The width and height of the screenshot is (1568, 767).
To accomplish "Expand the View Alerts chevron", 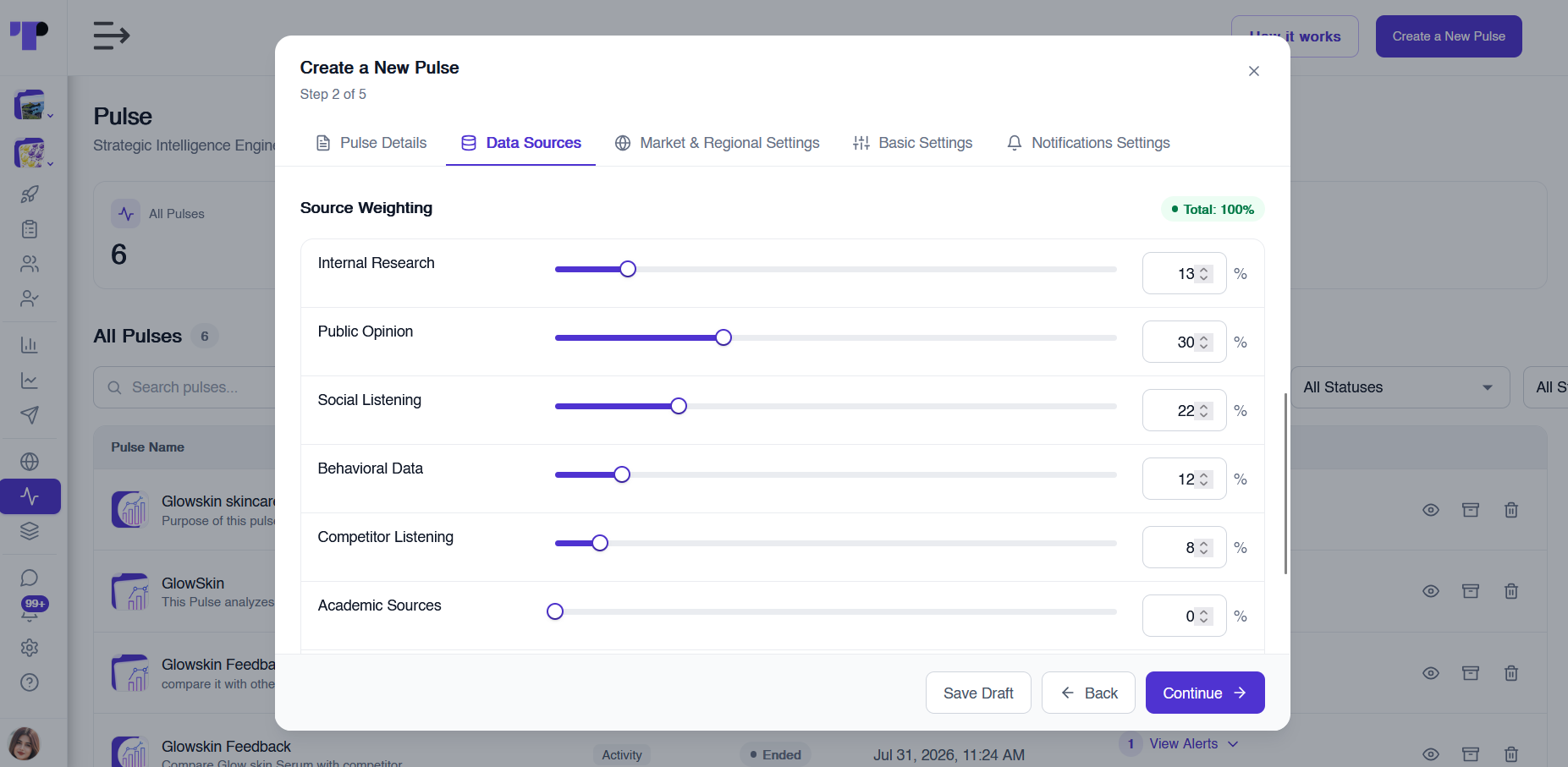I will point(1233,744).
